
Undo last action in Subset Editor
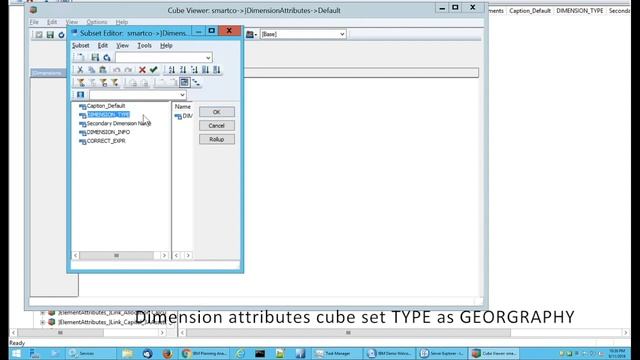pyautogui.click(x=117, y=70)
